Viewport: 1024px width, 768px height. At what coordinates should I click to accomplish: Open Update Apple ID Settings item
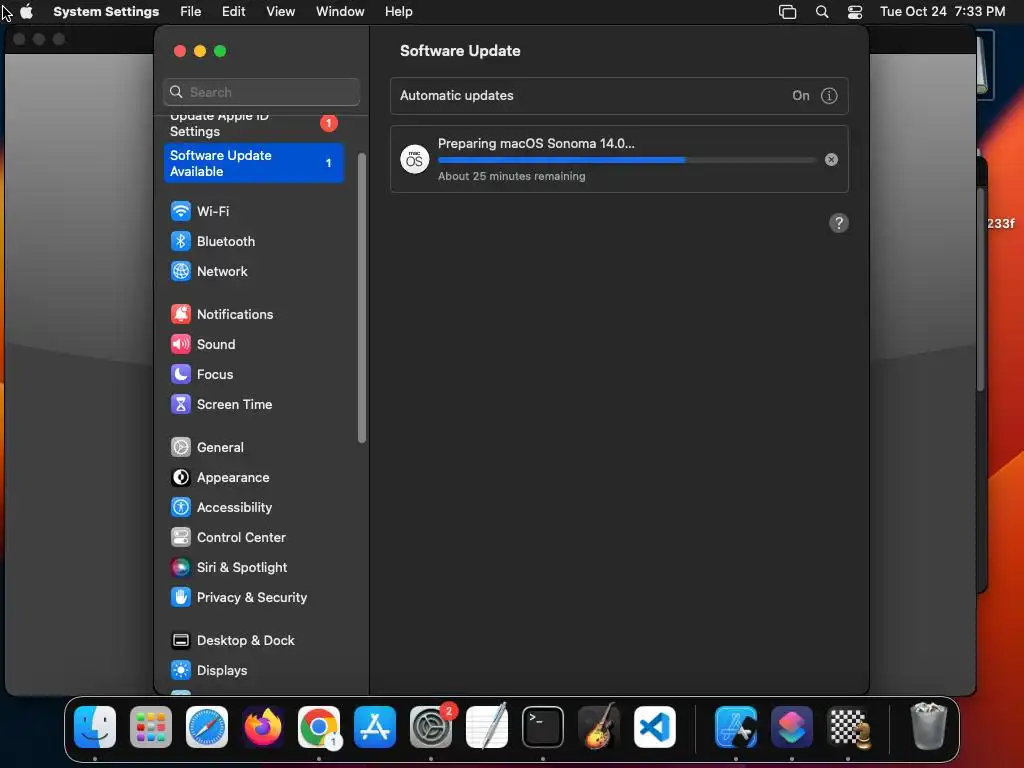pyautogui.click(x=255, y=124)
